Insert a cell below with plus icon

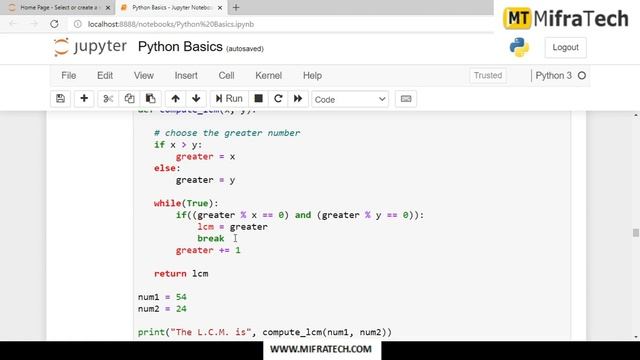[84, 99]
